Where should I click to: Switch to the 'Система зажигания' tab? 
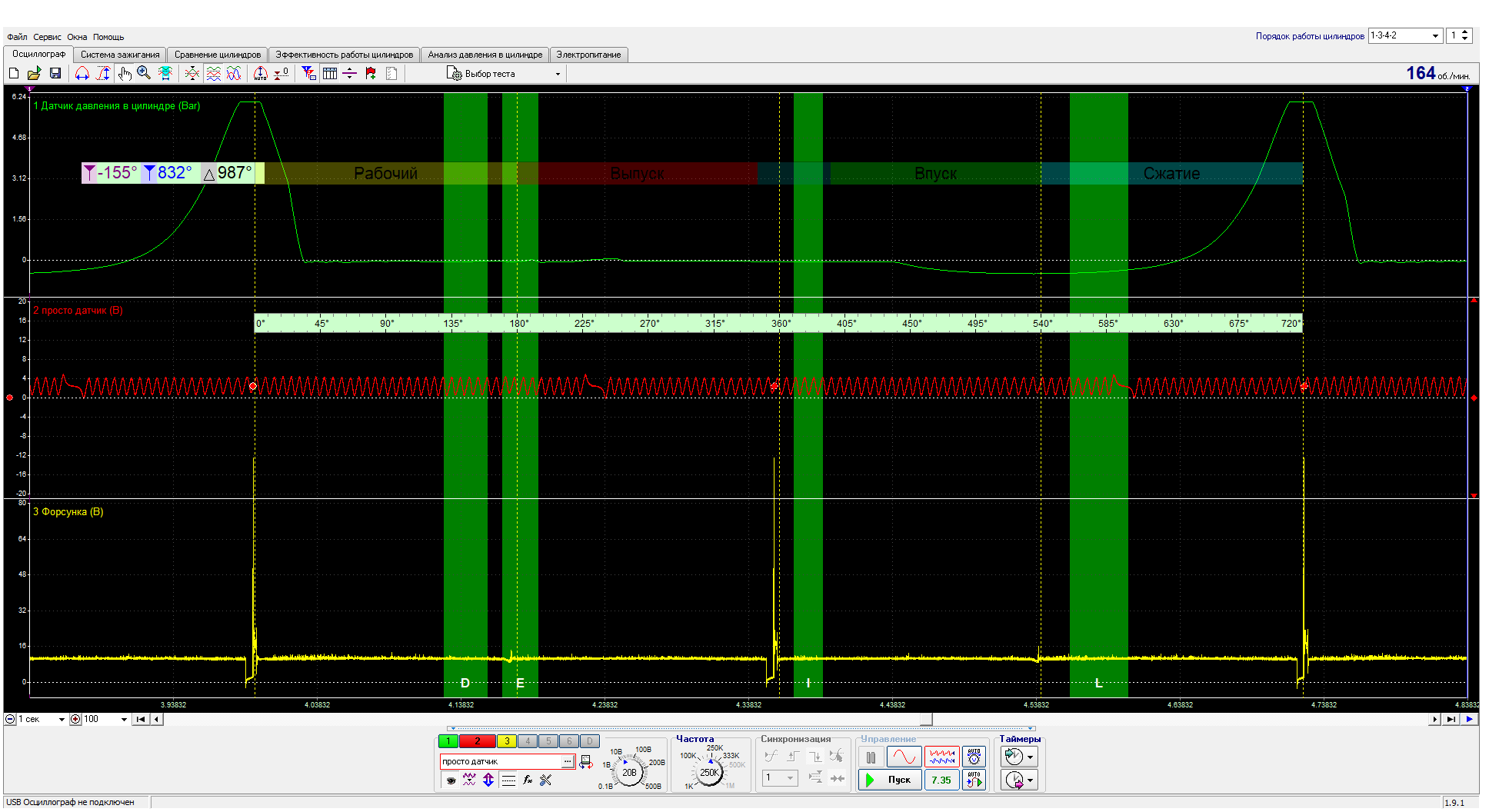point(120,55)
